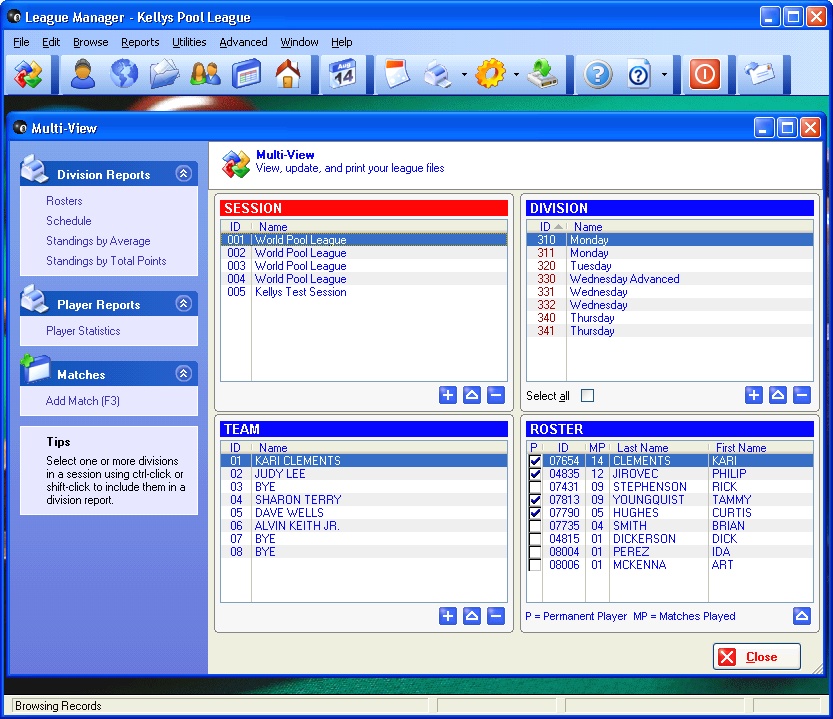Viewport: 833px width, 719px height.
Task: Open the globe icon in toolbar
Action: (x=123, y=75)
